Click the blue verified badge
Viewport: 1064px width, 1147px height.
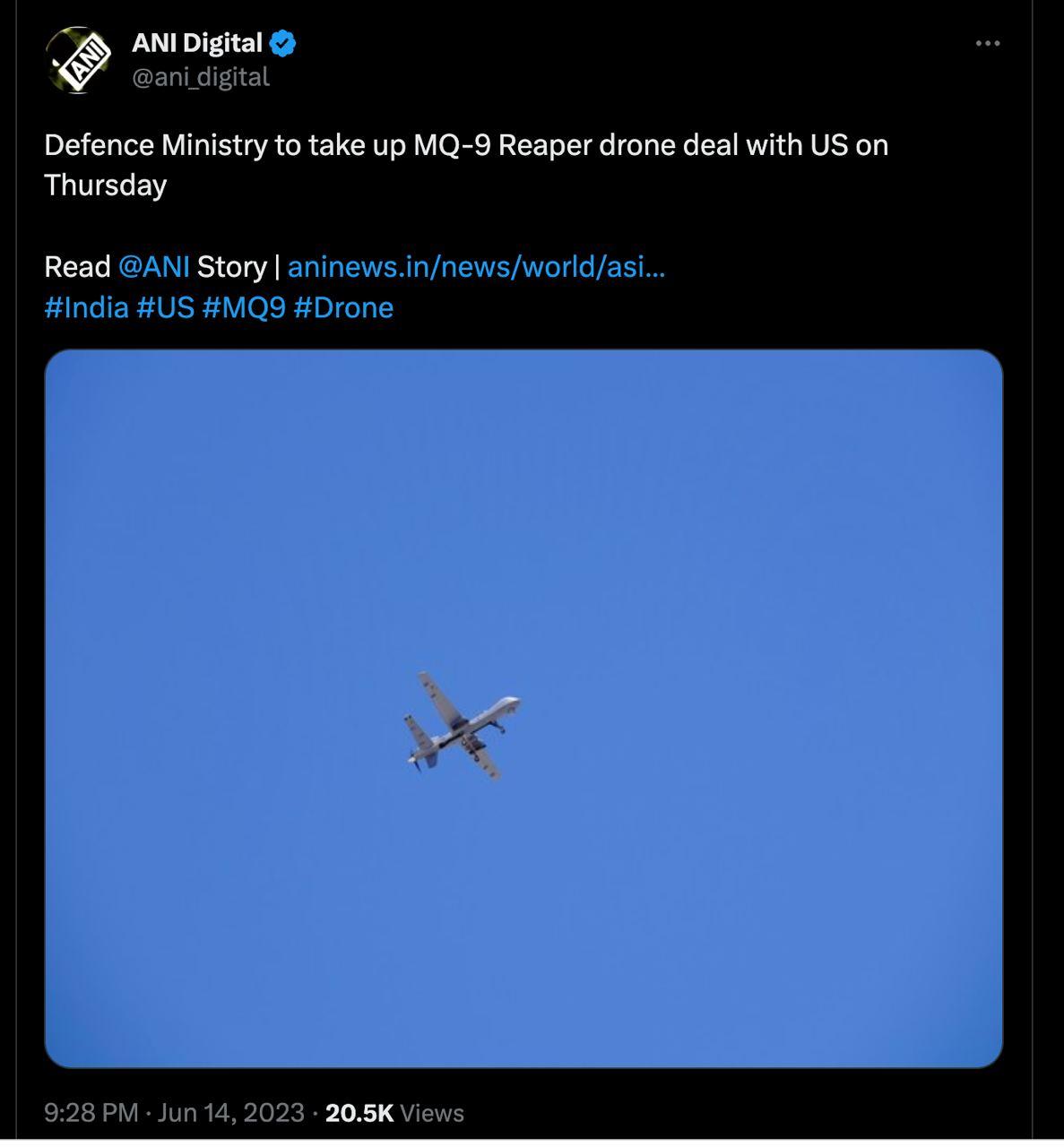point(282,43)
